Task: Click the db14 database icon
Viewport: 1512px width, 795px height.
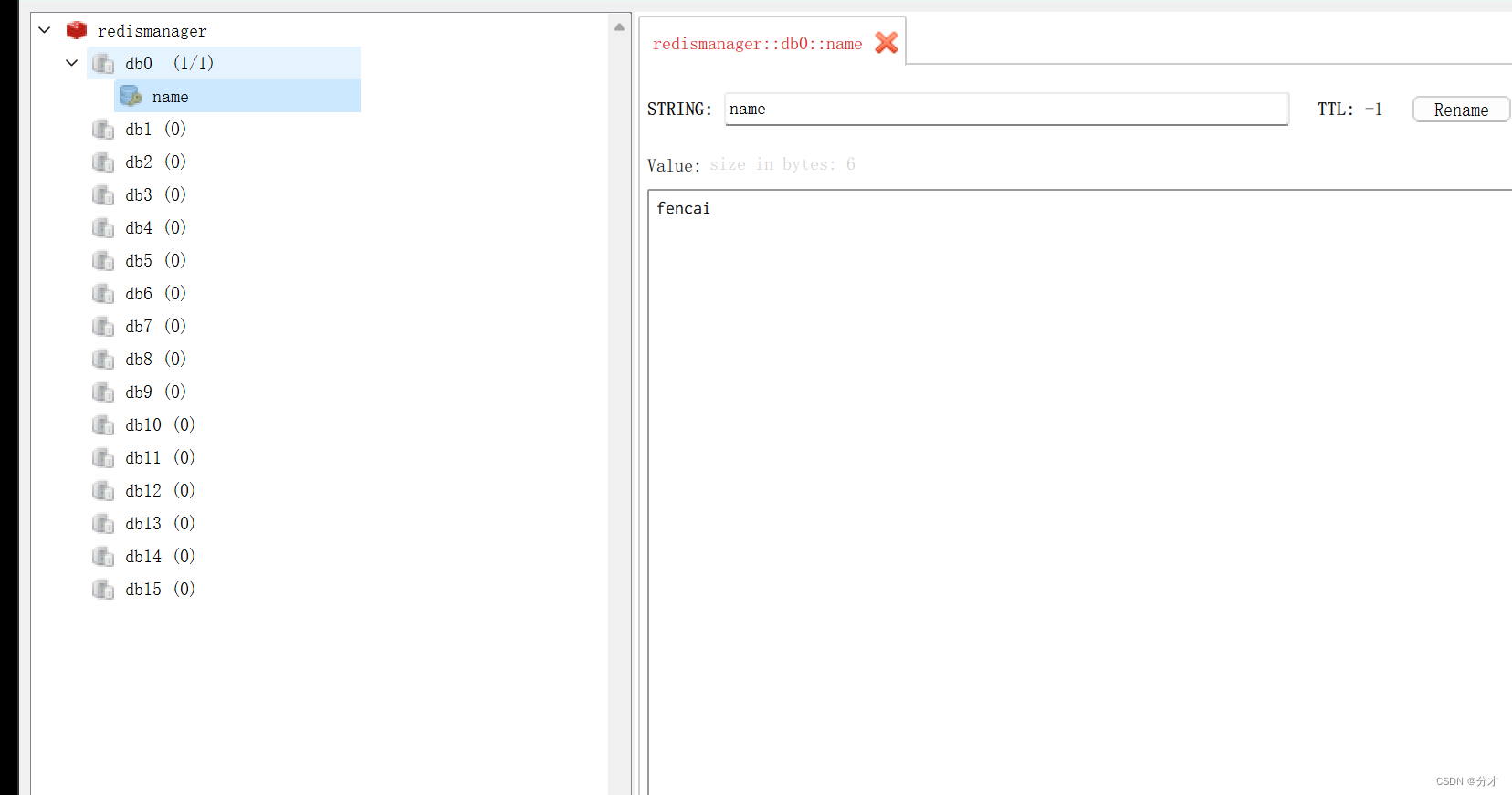Action: tap(103, 556)
